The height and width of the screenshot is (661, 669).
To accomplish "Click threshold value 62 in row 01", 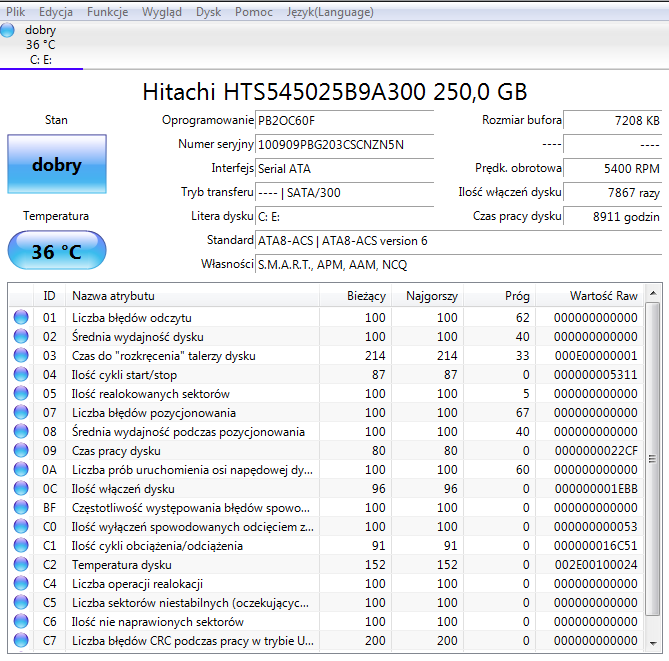I will point(522,317).
